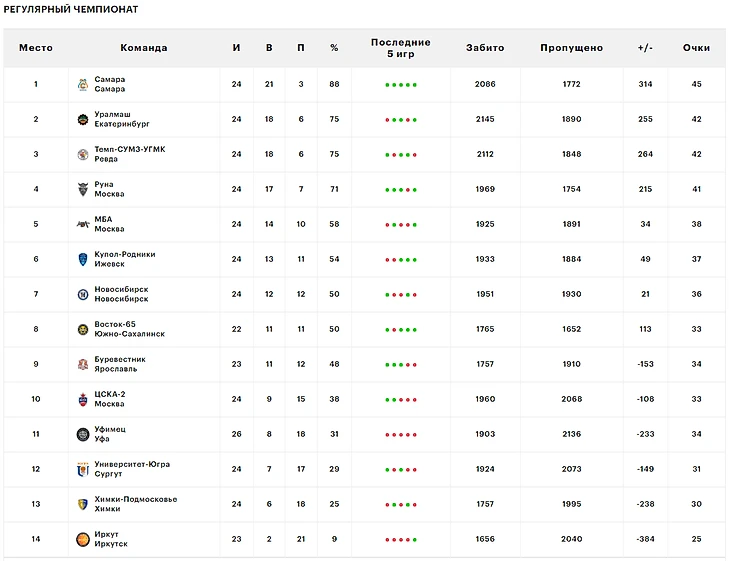Image resolution: width=730 pixels, height=561 pixels.
Task: Open the Восток-65 team name link
Action: (115, 325)
